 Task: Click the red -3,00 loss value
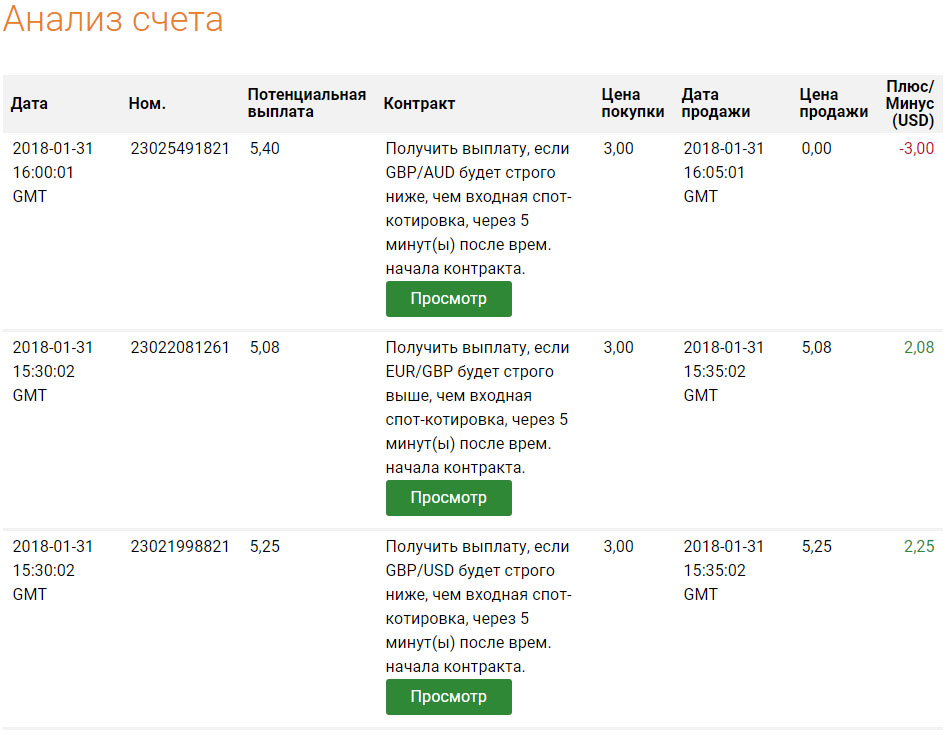coord(916,149)
